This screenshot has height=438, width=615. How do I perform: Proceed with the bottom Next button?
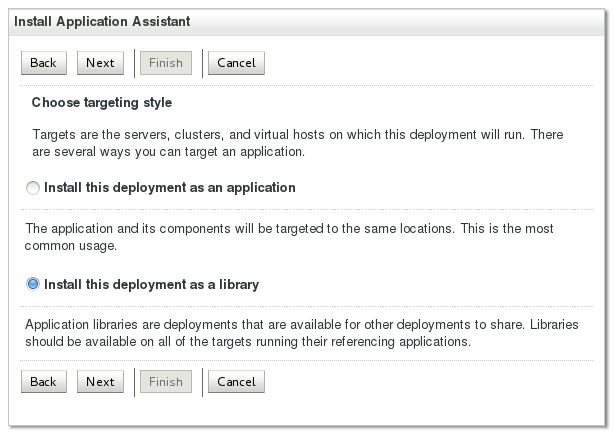coord(100,382)
